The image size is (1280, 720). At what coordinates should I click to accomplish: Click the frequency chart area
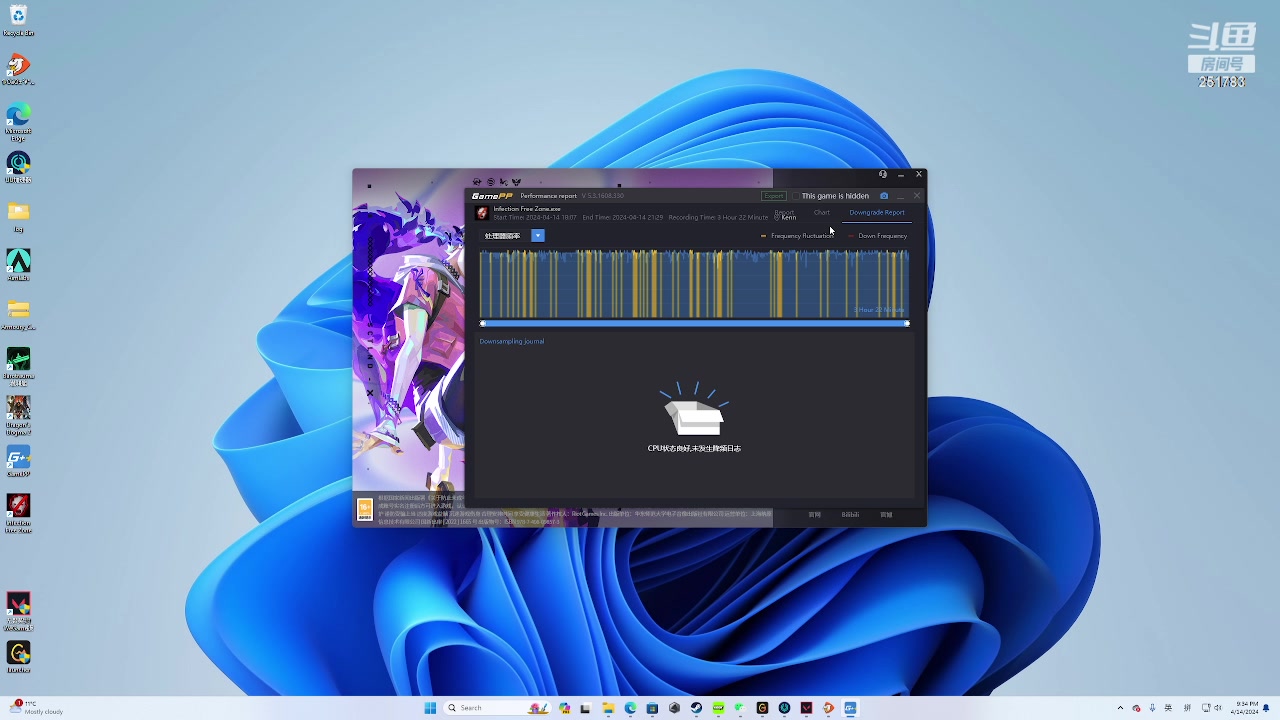[x=694, y=283]
